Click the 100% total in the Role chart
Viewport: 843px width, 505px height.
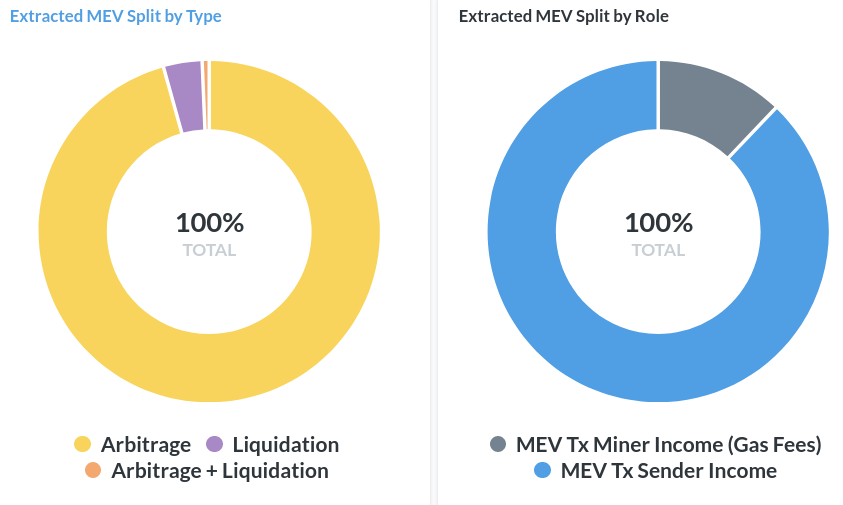click(x=658, y=223)
